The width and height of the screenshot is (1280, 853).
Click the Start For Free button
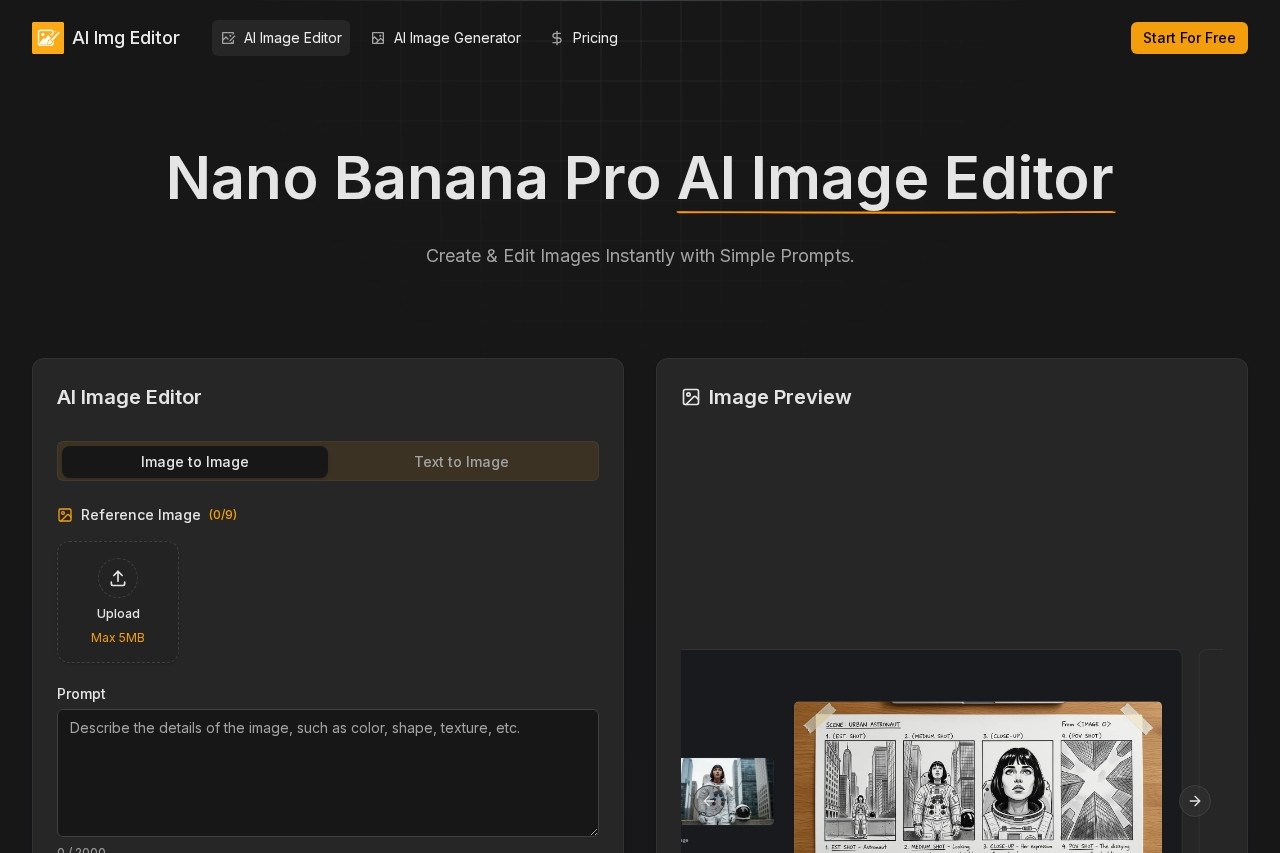[1189, 38]
